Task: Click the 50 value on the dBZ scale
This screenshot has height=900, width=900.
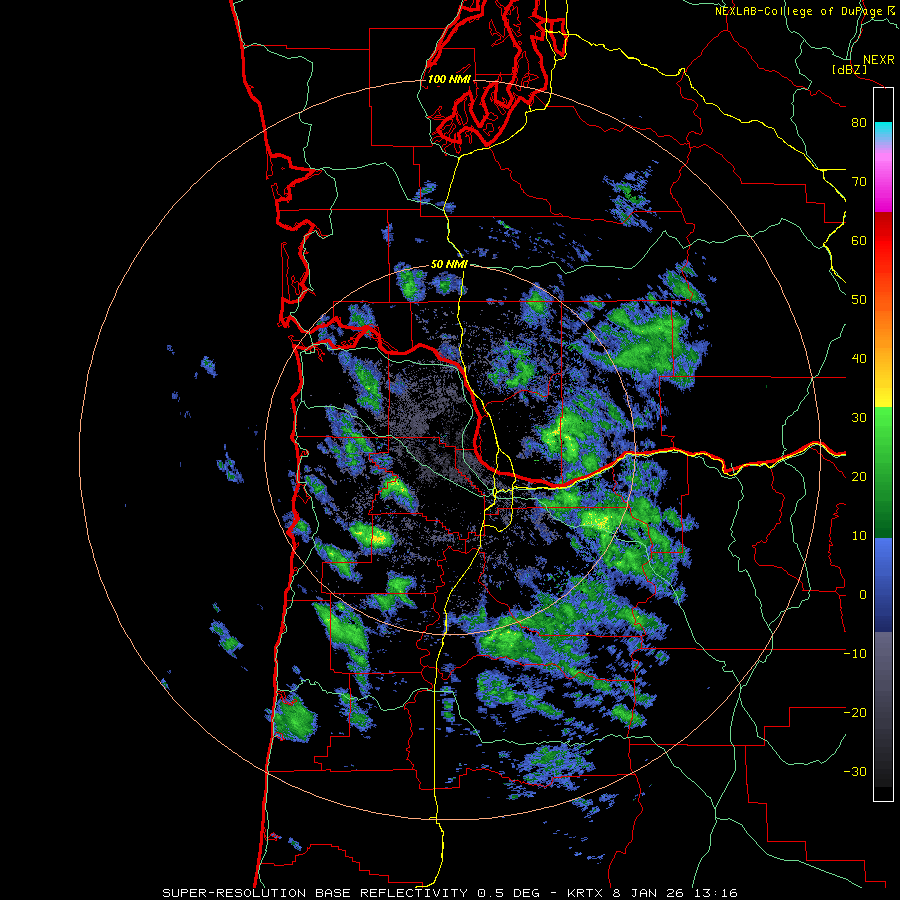Action: click(x=859, y=300)
